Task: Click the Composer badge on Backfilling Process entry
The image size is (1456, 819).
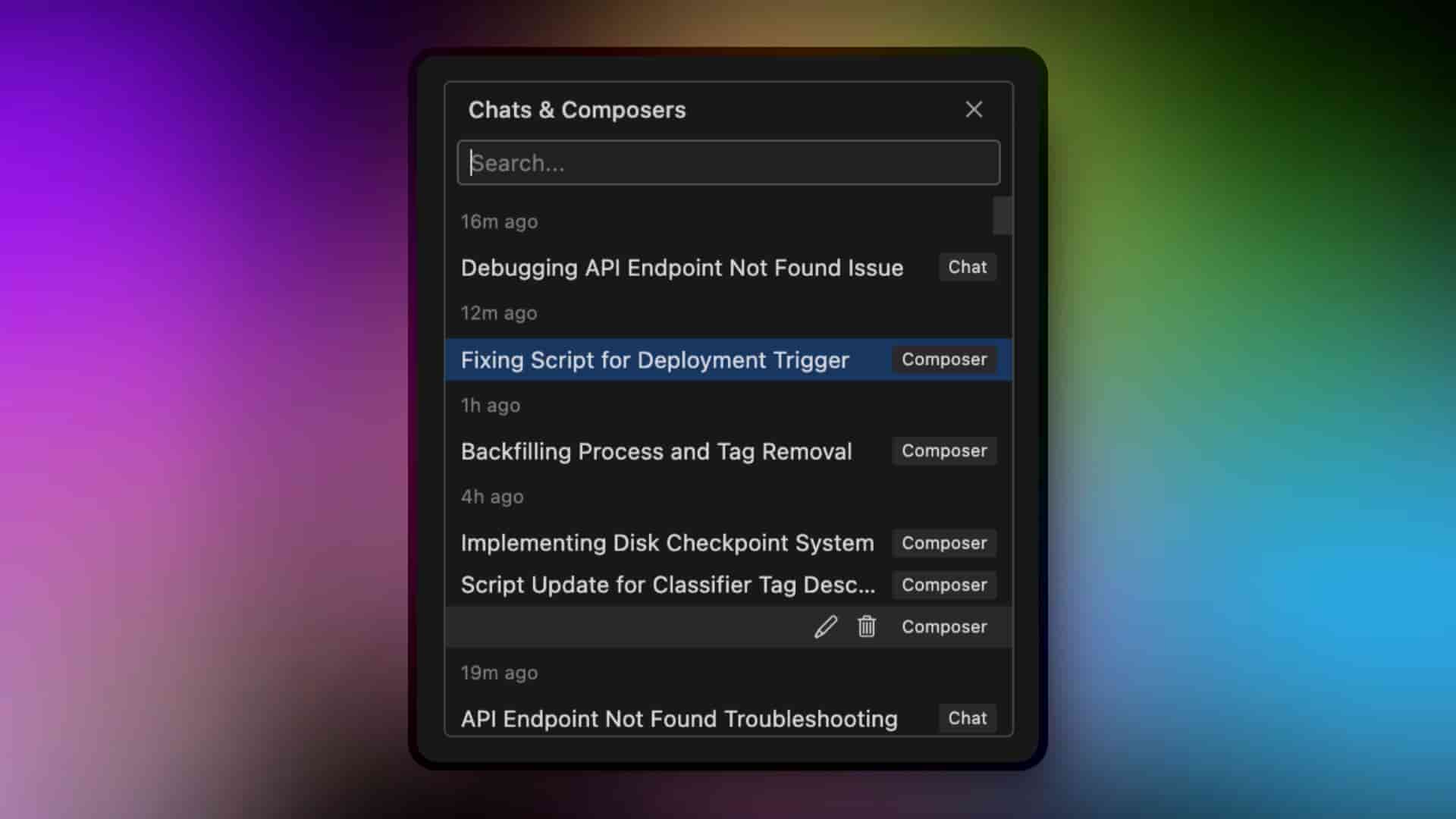Action: pyautogui.click(x=944, y=451)
